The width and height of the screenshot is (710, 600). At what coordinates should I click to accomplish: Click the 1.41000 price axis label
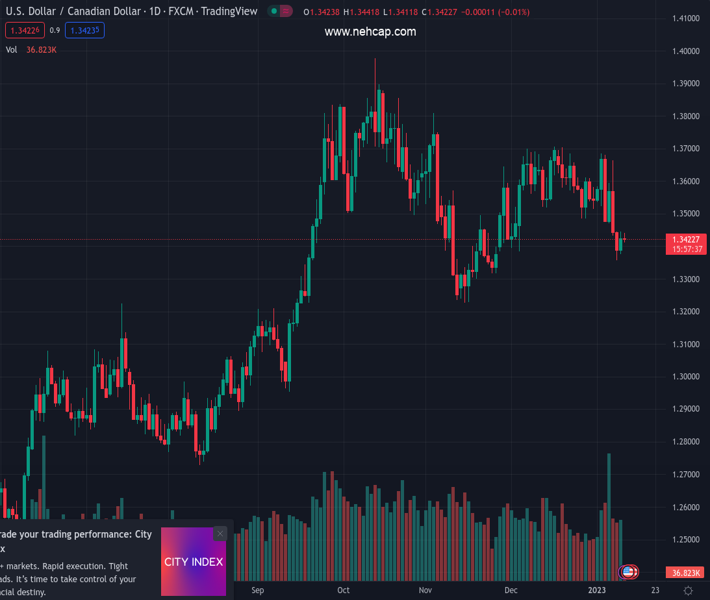[x=686, y=18]
